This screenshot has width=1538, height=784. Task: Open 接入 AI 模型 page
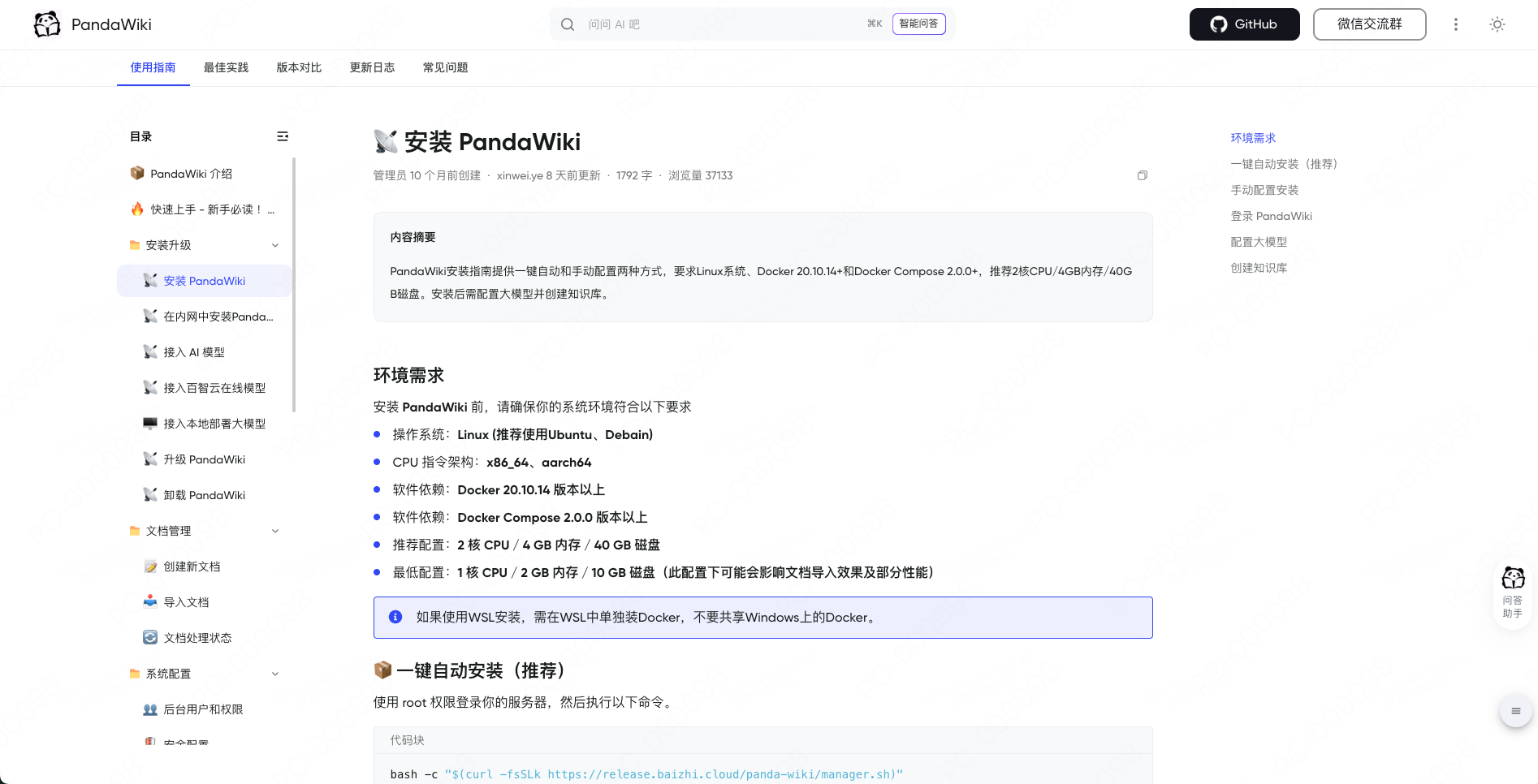click(x=194, y=352)
